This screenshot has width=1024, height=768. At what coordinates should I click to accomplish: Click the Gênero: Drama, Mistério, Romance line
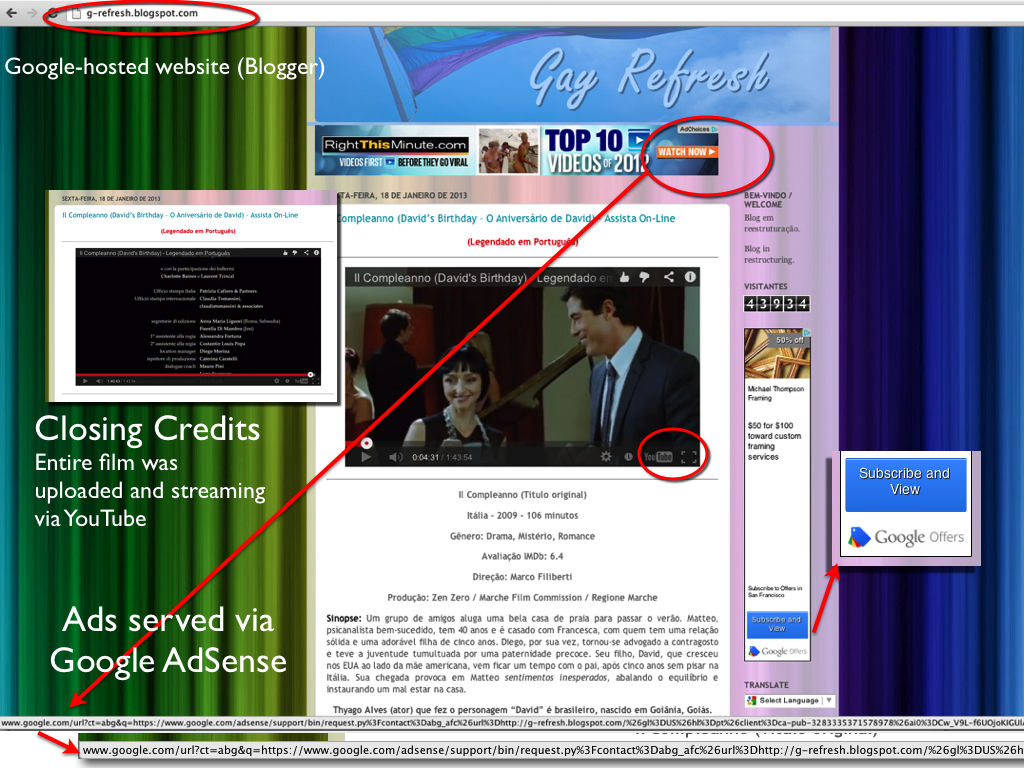coord(522,536)
